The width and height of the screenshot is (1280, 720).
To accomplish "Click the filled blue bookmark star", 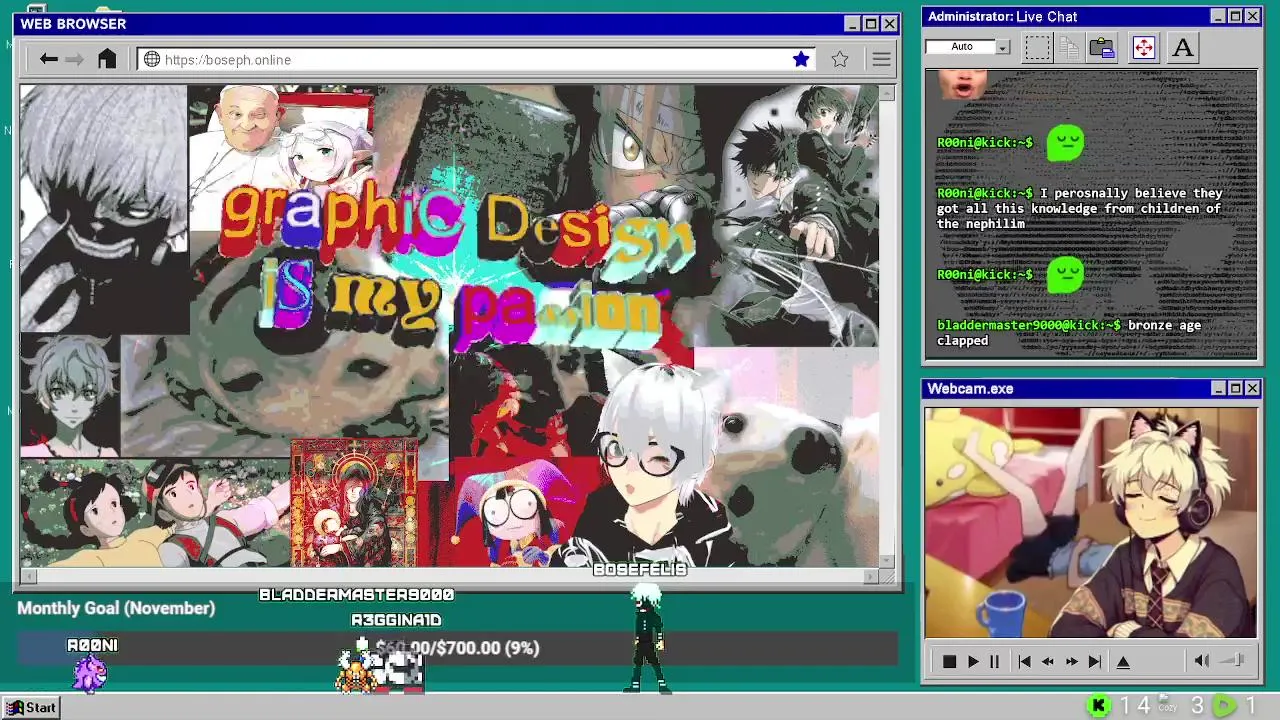I will [x=801, y=59].
